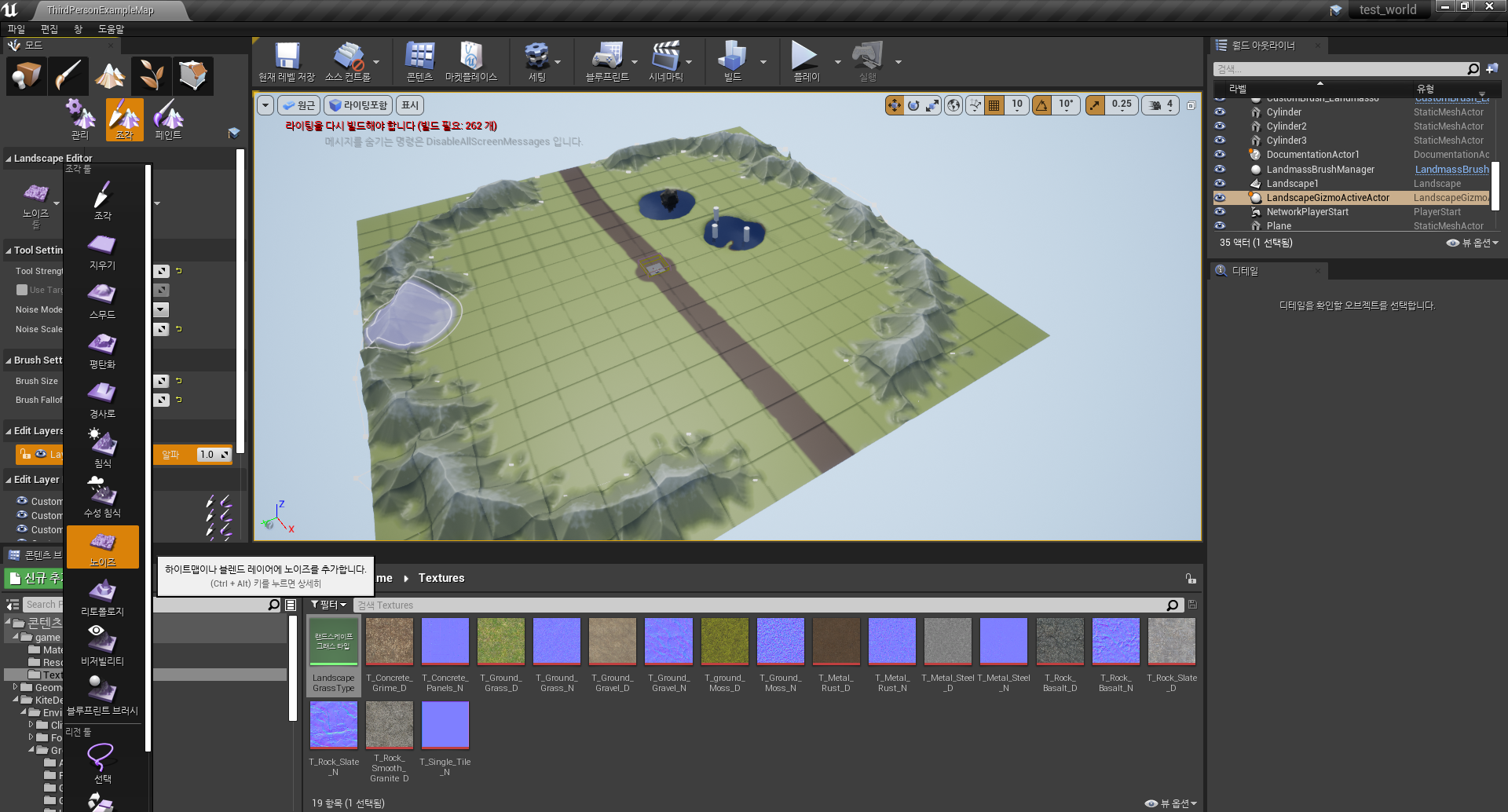Screen dimensions: 1508x812
Task: Choose the Noise tool (노이즈) in the list
Action: (103, 547)
